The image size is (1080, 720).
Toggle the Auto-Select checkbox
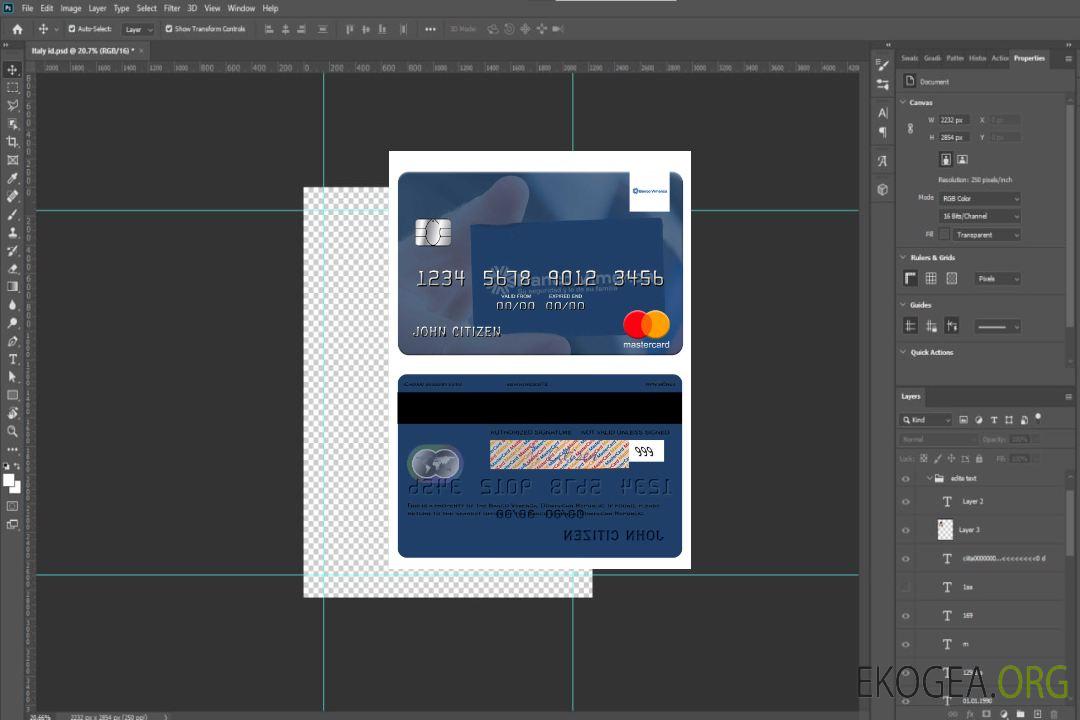point(72,29)
